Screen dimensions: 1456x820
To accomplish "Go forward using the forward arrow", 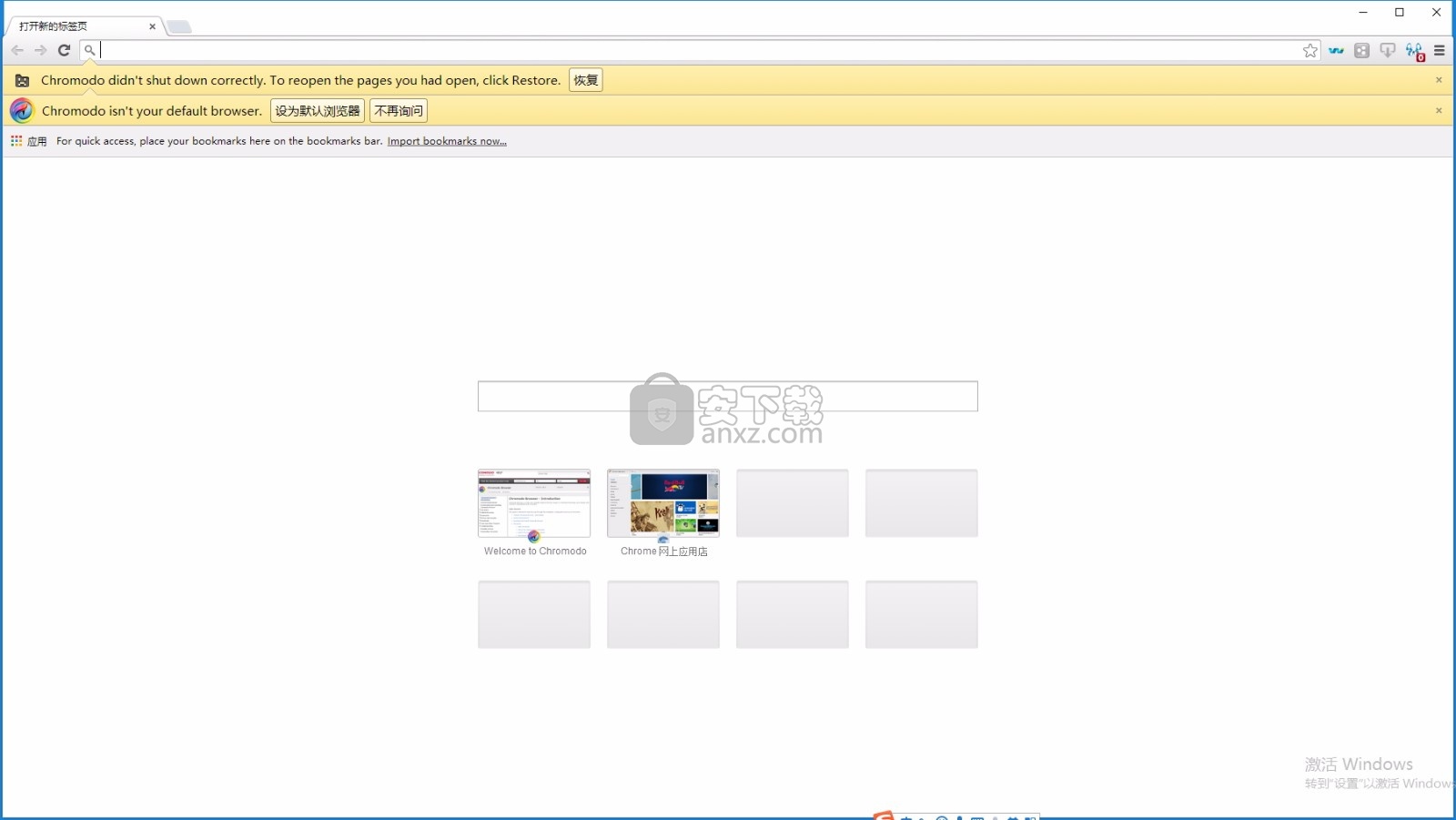I will pos(41,50).
